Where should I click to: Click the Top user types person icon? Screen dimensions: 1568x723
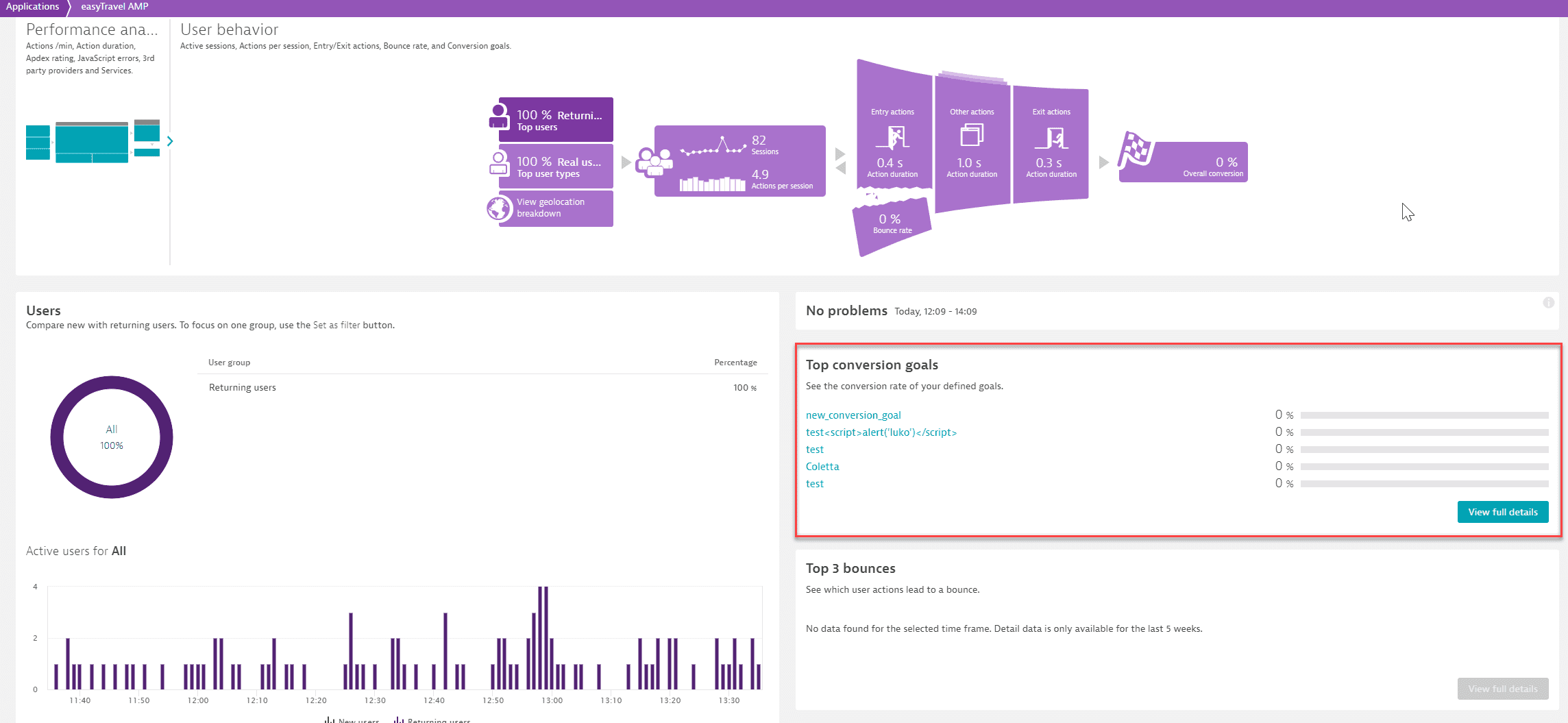tap(499, 164)
